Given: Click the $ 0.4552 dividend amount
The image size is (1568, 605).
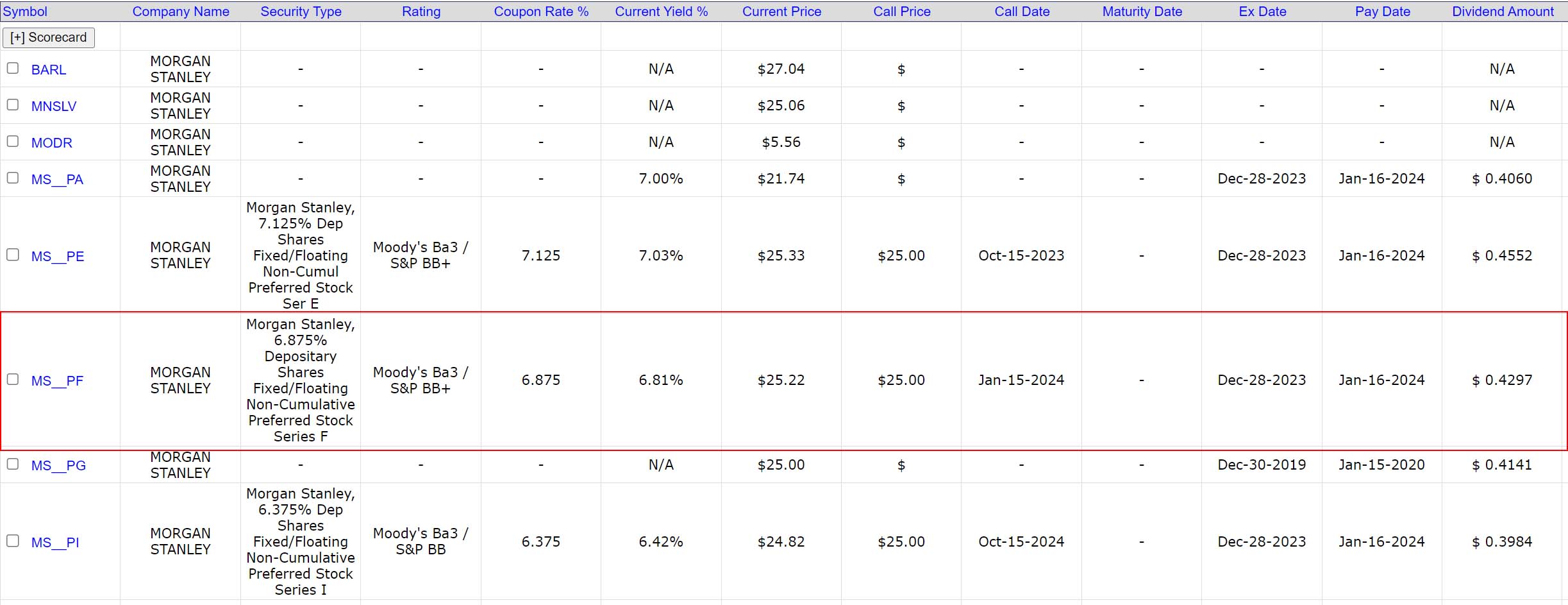Looking at the screenshot, I should pyautogui.click(x=1502, y=255).
